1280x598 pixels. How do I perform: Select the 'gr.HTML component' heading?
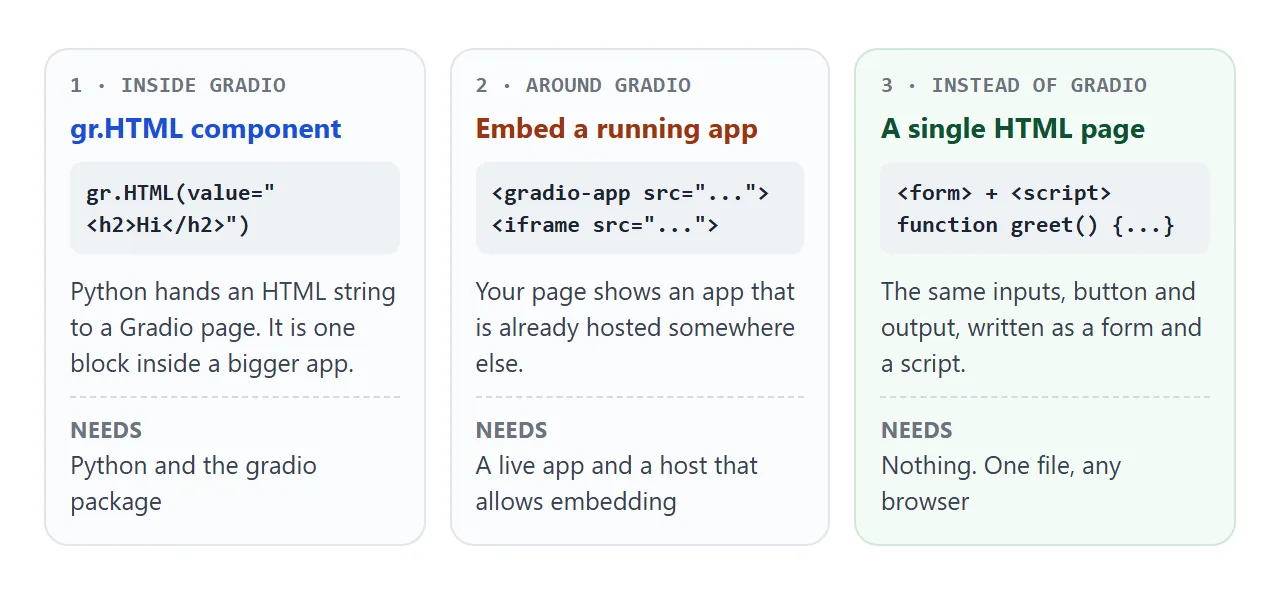(x=206, y=129)
